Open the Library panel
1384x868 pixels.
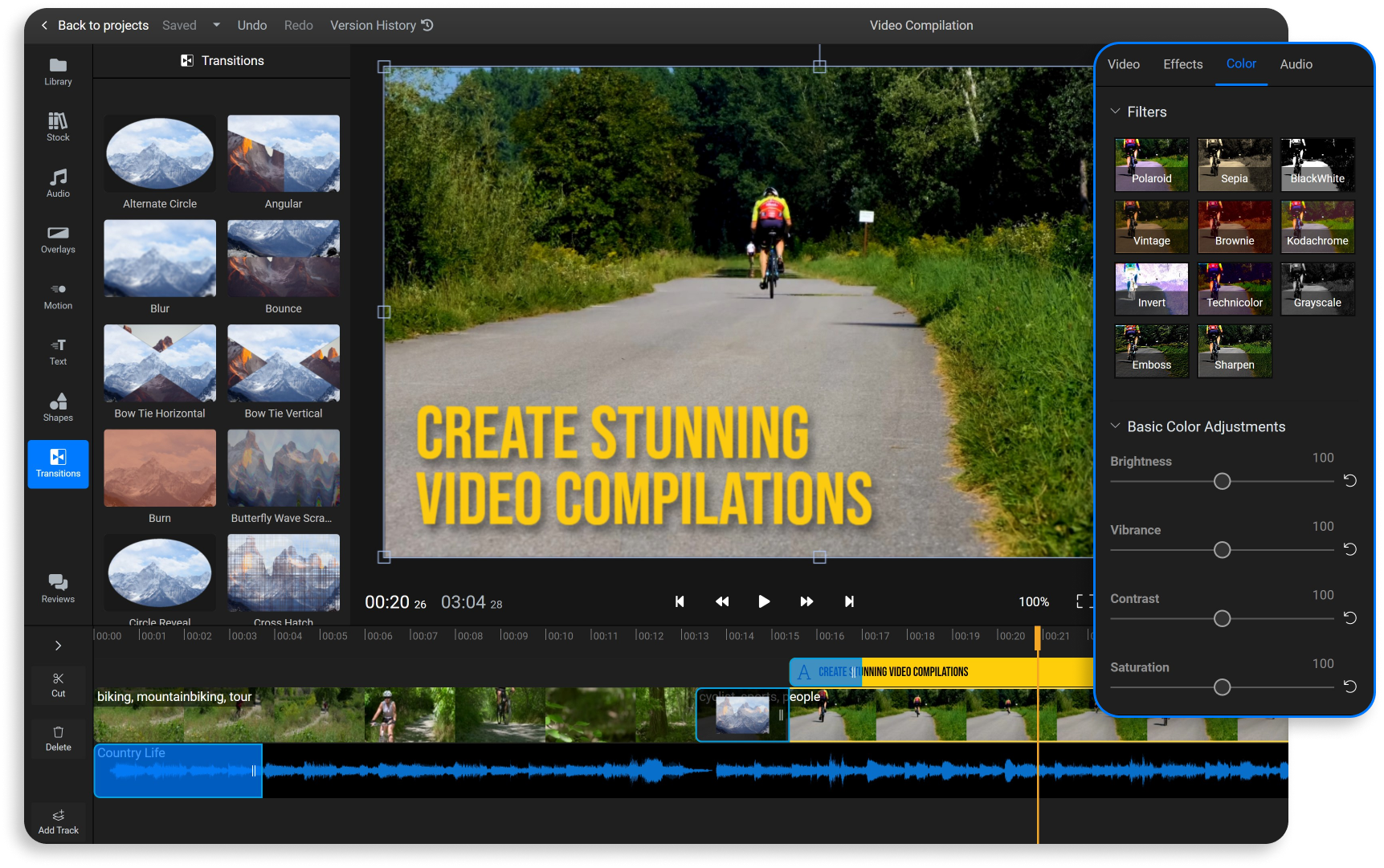58,71
